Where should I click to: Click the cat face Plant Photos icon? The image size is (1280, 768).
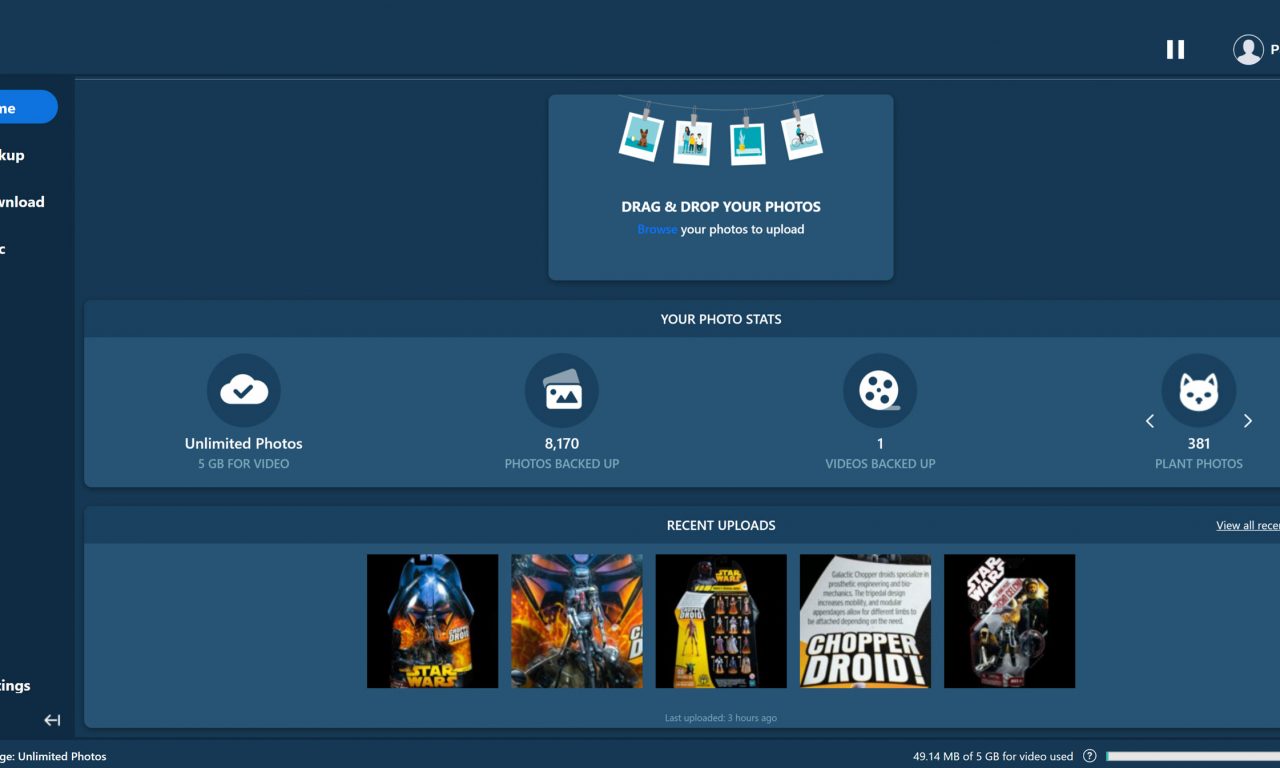coord(1198,391)
